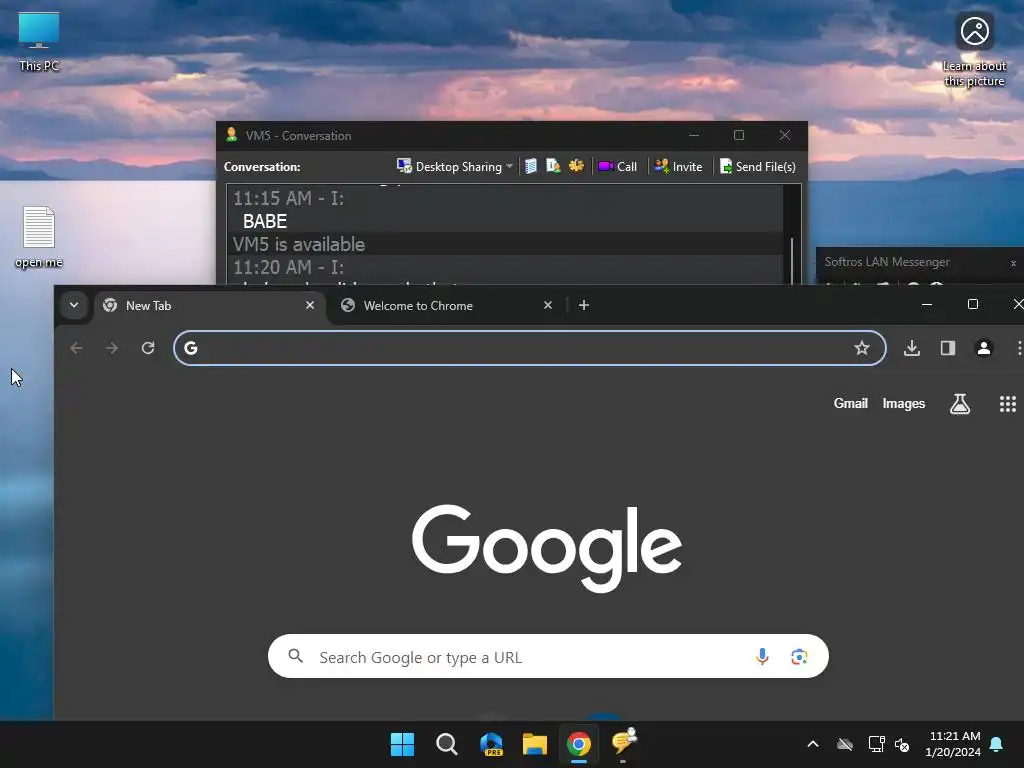Open Chrome tab search dropdown
The width and height of the screenshot is (1024, 768).
pos(74,305)
